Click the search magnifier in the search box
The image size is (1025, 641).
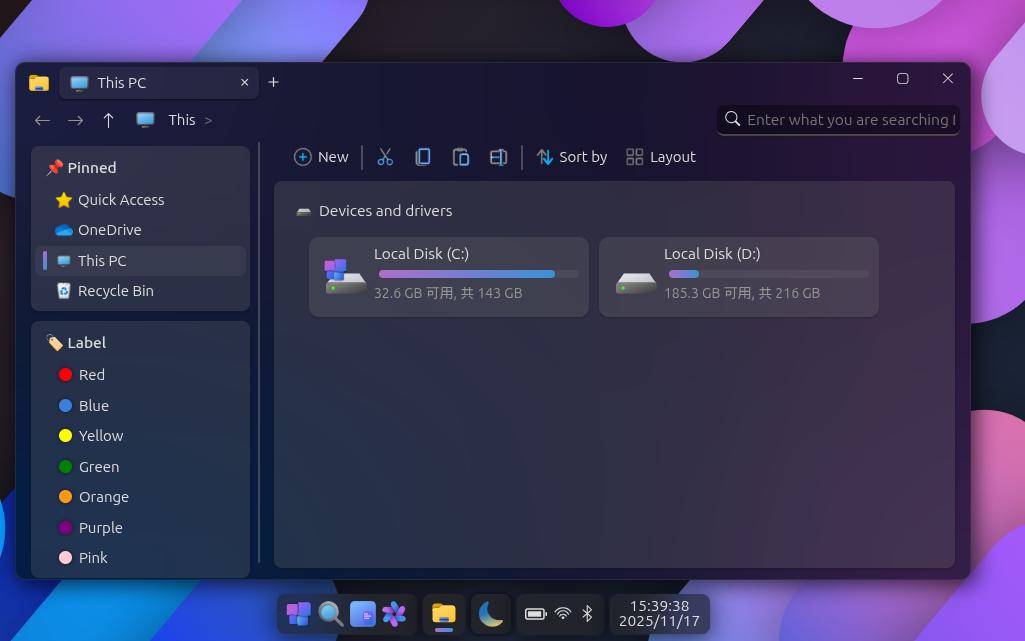pyautogui.click(x=733, y=119)
